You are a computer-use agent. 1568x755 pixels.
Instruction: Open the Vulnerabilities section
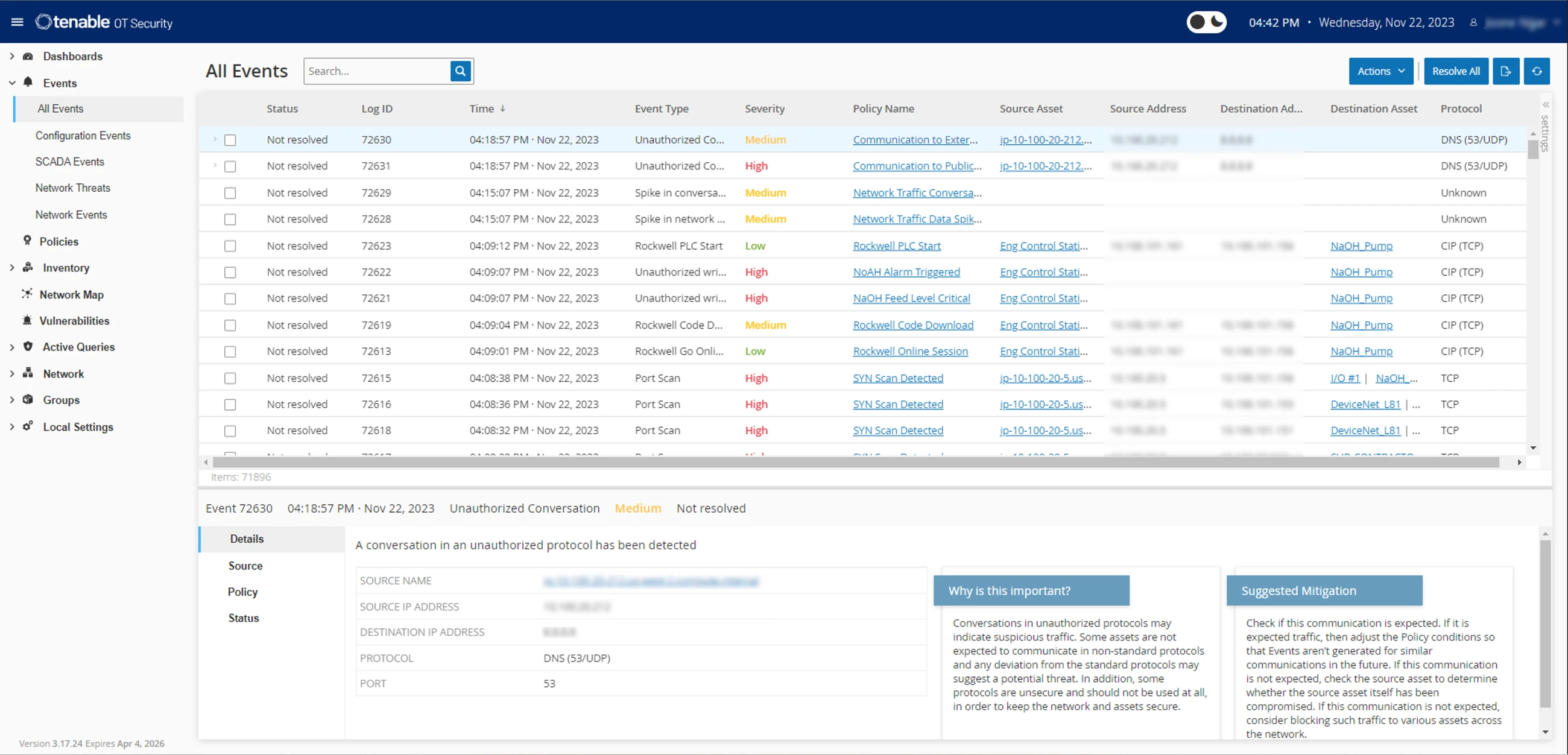(x=75, y=320)
